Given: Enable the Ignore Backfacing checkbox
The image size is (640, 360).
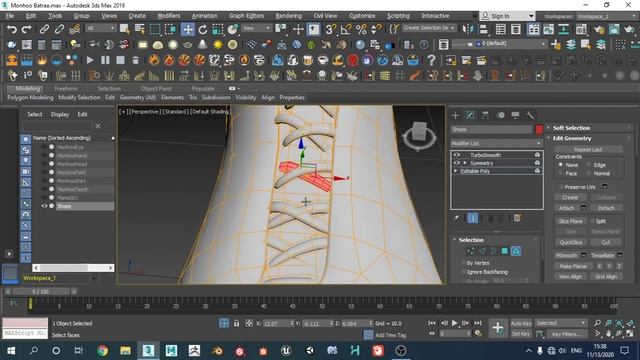Looking at the screenshot, I should coord(463,272).
